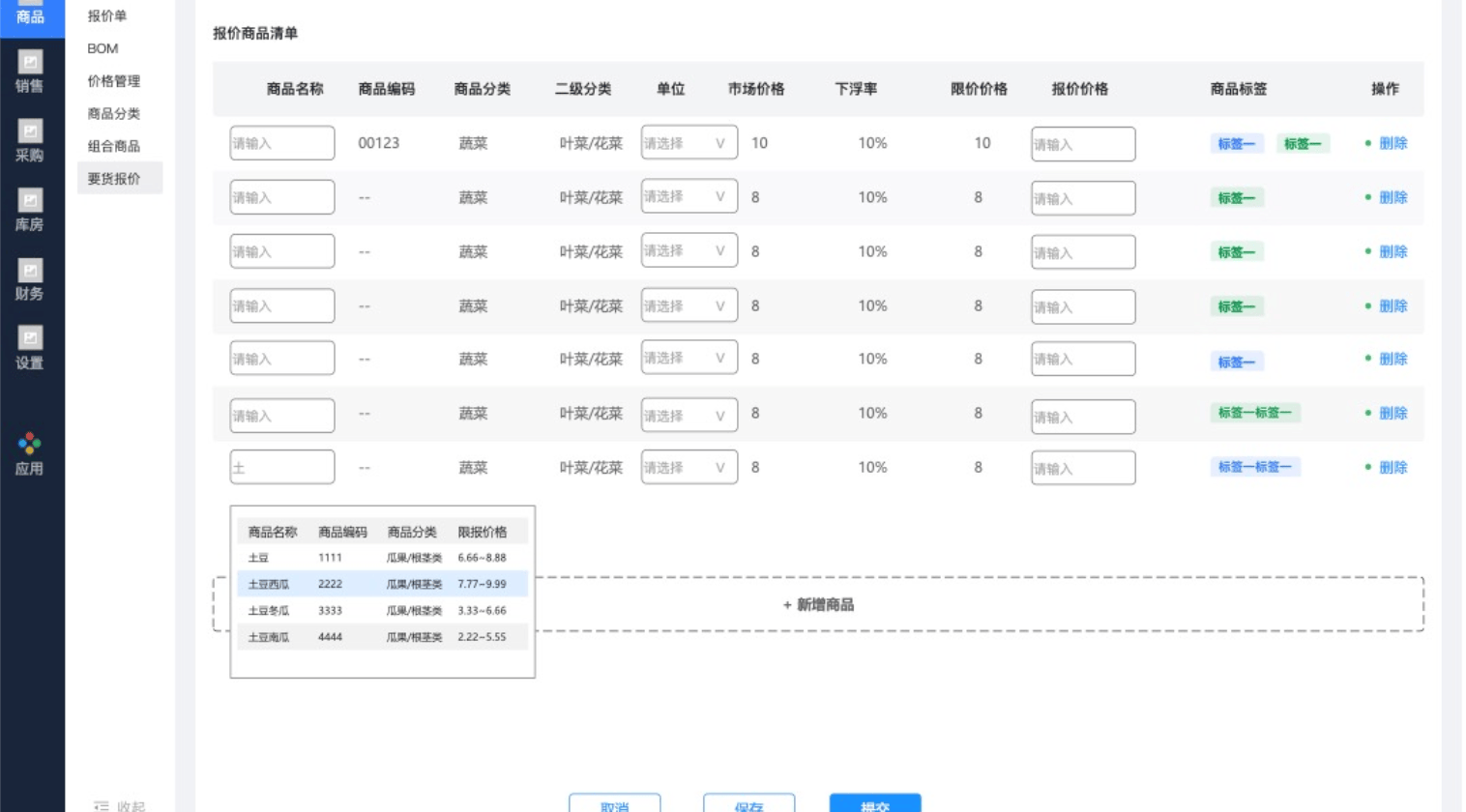This screenshot has height=812, width=1466.
Task: Open the 单位 dropdown in the single blue 标签一 row
Action: point(689,358)
